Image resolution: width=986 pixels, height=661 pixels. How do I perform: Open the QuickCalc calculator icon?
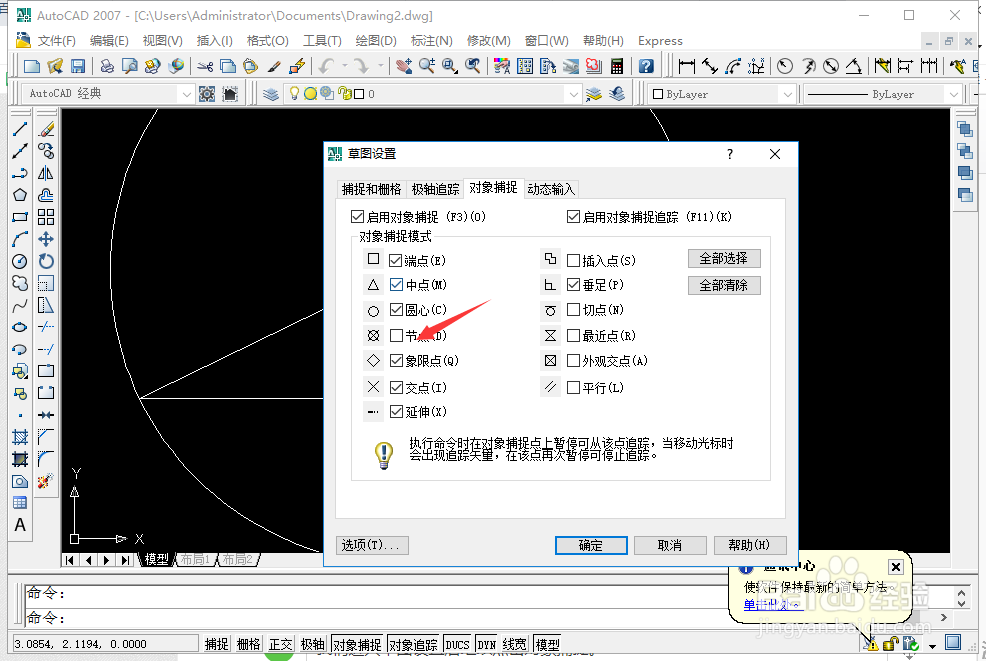point(617,66)
